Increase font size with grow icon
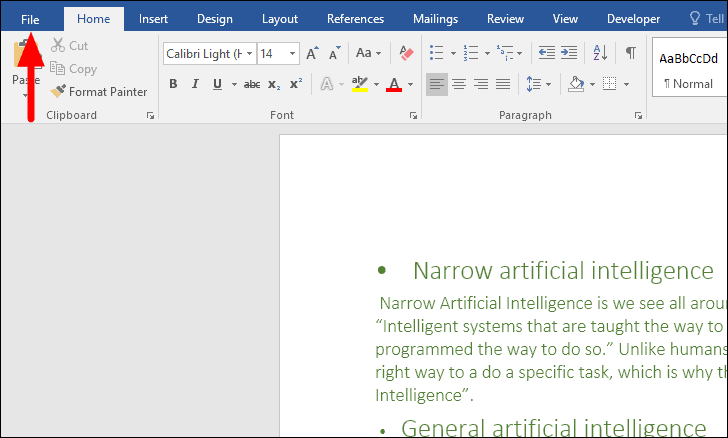The width and height of the screenshot is (728, 438). (312, 53)
